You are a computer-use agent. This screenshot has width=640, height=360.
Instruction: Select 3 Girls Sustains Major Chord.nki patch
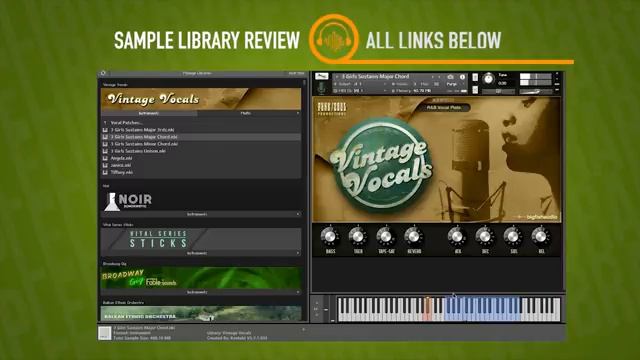201,137
